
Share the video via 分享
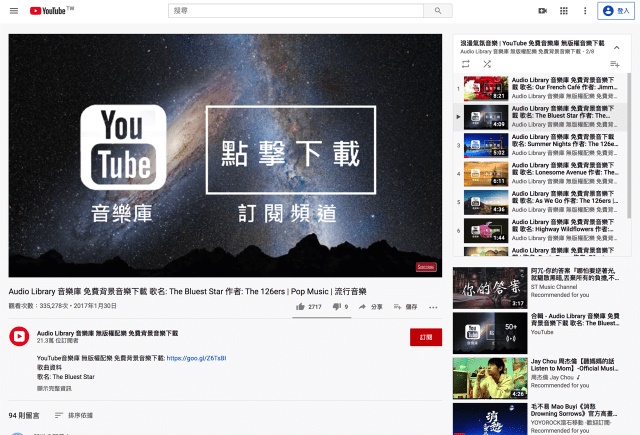pyautogui.click(x=371, y=306)
